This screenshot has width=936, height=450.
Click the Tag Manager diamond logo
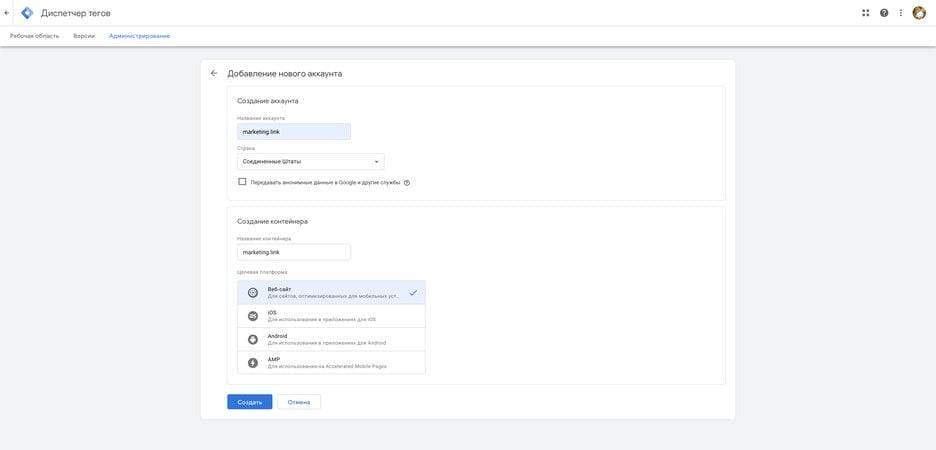(x=27, y=13)
